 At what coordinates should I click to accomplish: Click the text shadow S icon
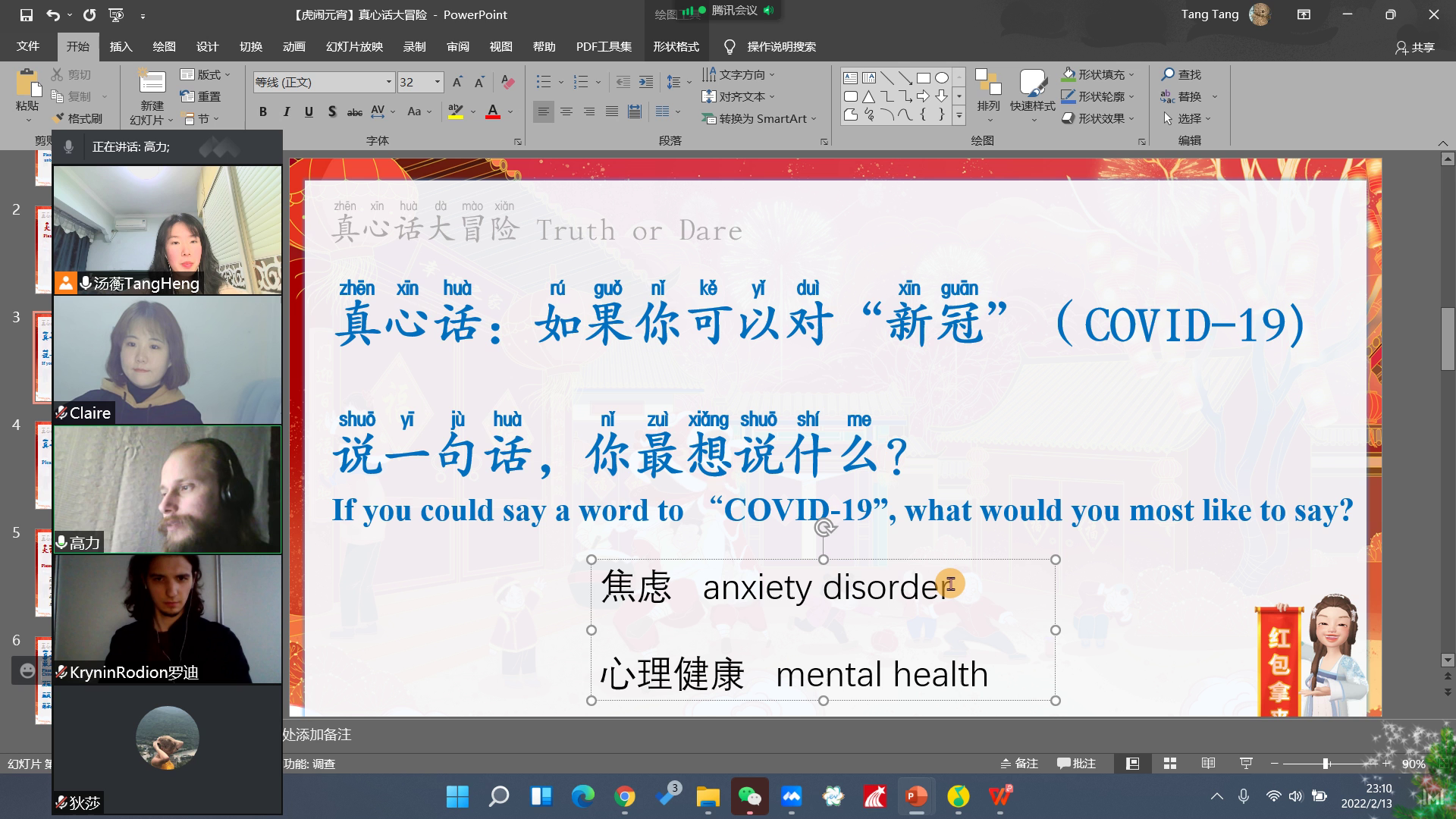tap(331, 112)
